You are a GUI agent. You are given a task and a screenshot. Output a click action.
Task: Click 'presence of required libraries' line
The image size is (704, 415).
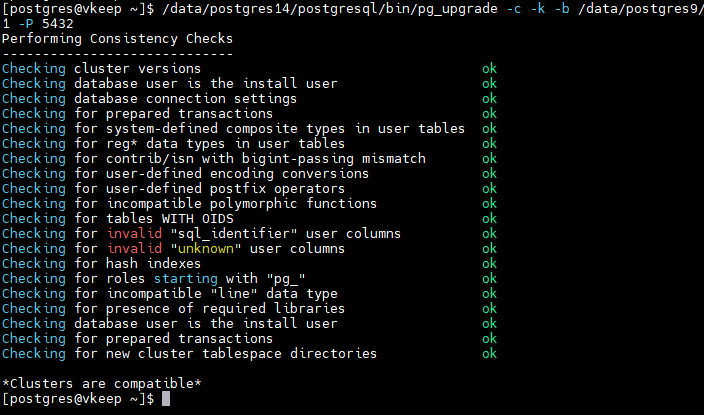[173, 309]
